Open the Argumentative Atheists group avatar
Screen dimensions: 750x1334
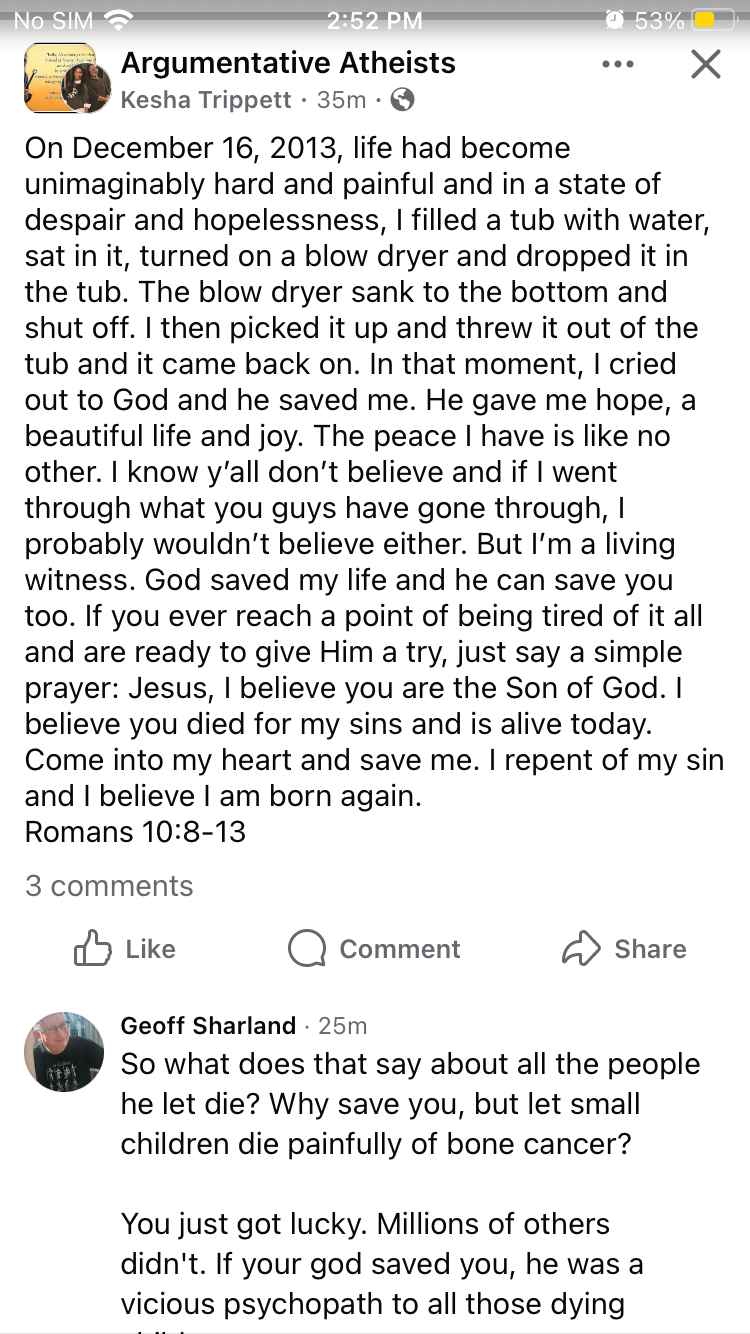(66, 79)
